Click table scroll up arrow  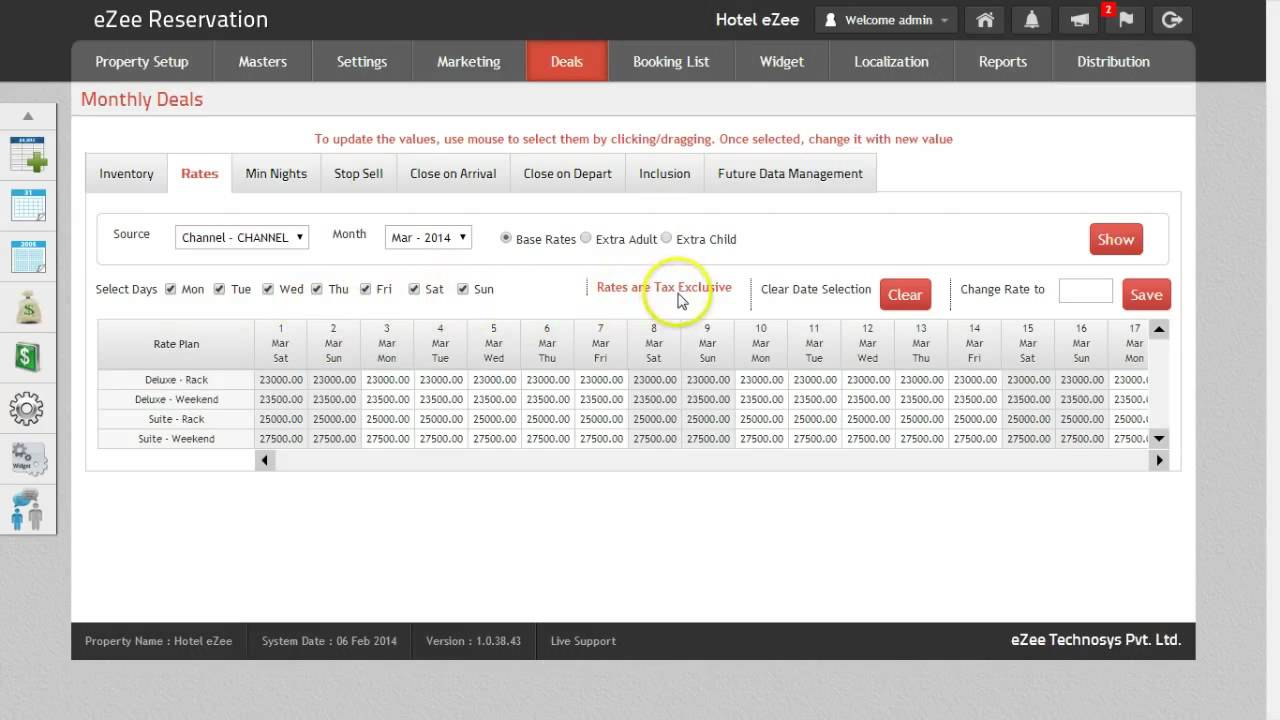pos(1159,329)
